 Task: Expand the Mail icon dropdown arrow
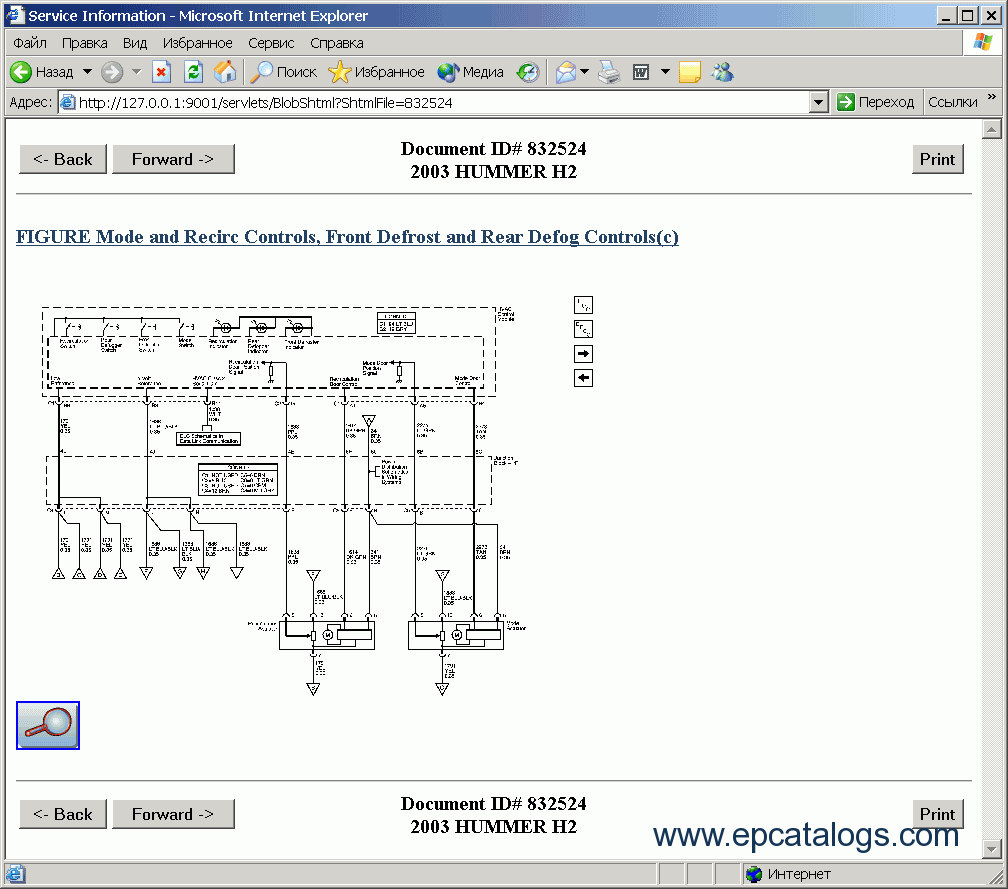[x=585, y=72]
